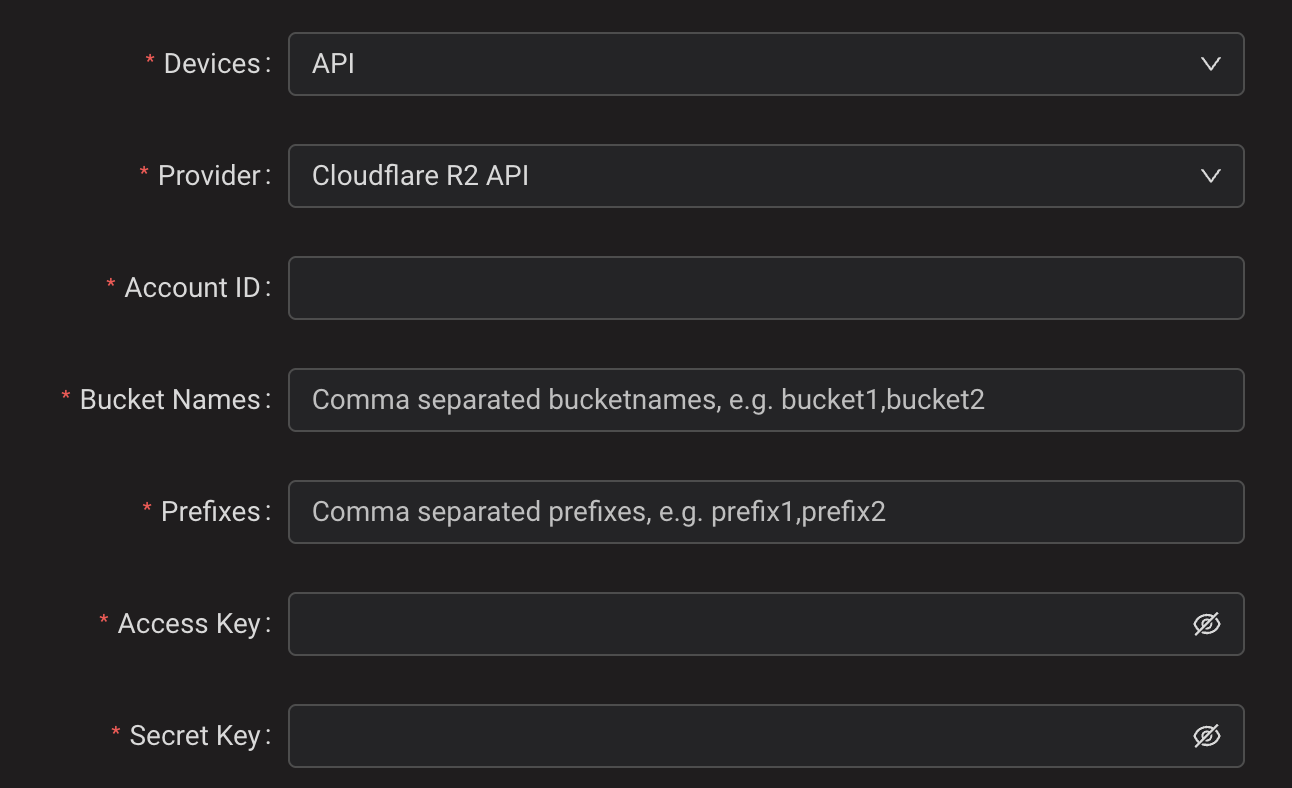Reveal the hidden Access Key value
1292x788 pixels.
[x=1207, y=624]
